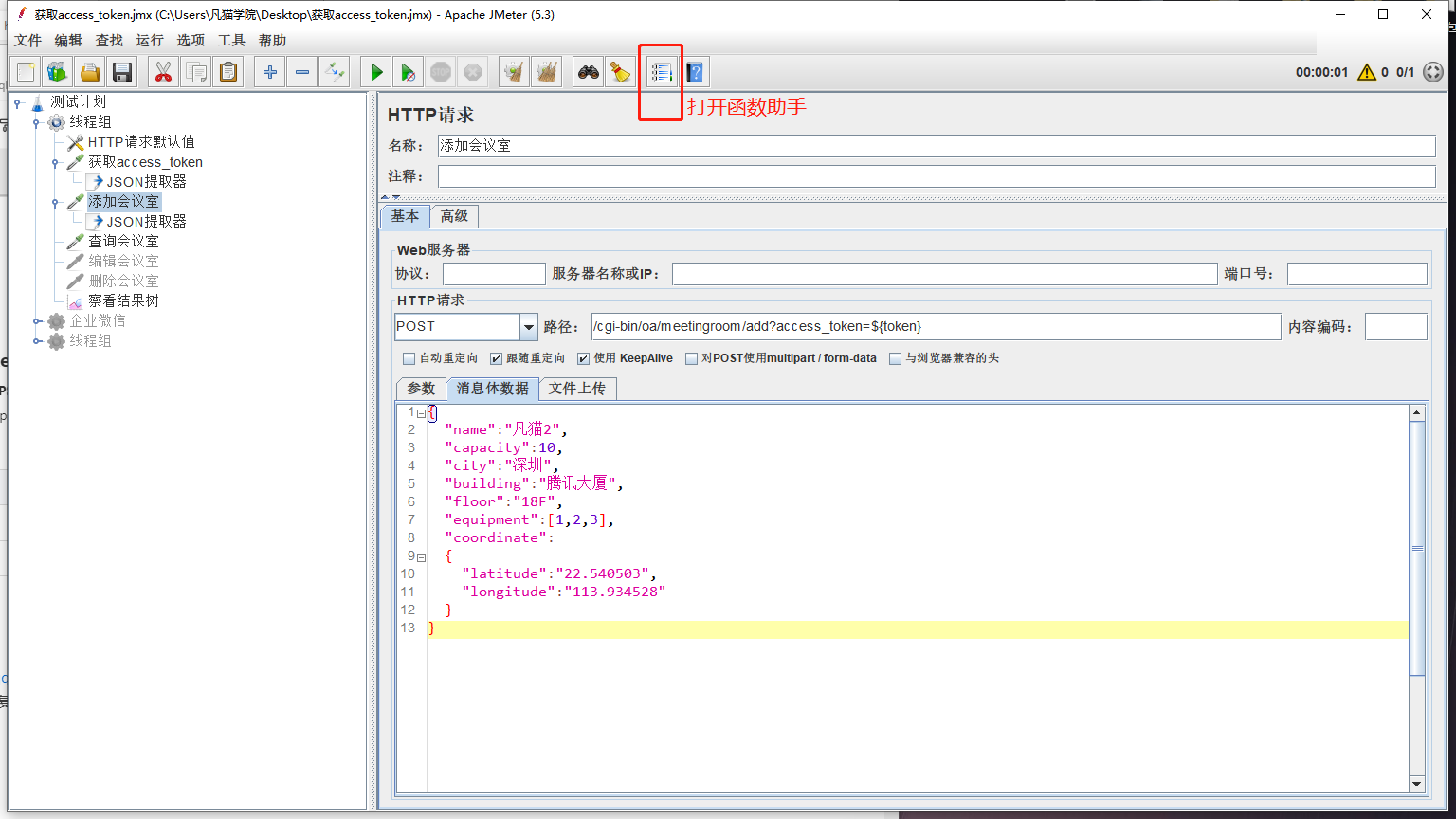The height and width of the screenshot is (819, 1456).
Task: Open the Function Helper dialog icon
Action: 662,72
